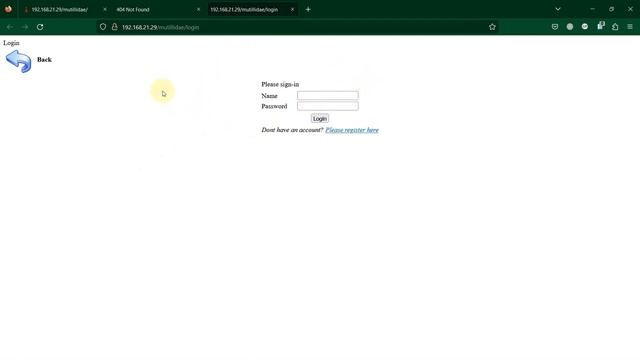Viewport: 640px width, 360px height.
Task: Submit the form with Login button
Action: click(320, 119)
